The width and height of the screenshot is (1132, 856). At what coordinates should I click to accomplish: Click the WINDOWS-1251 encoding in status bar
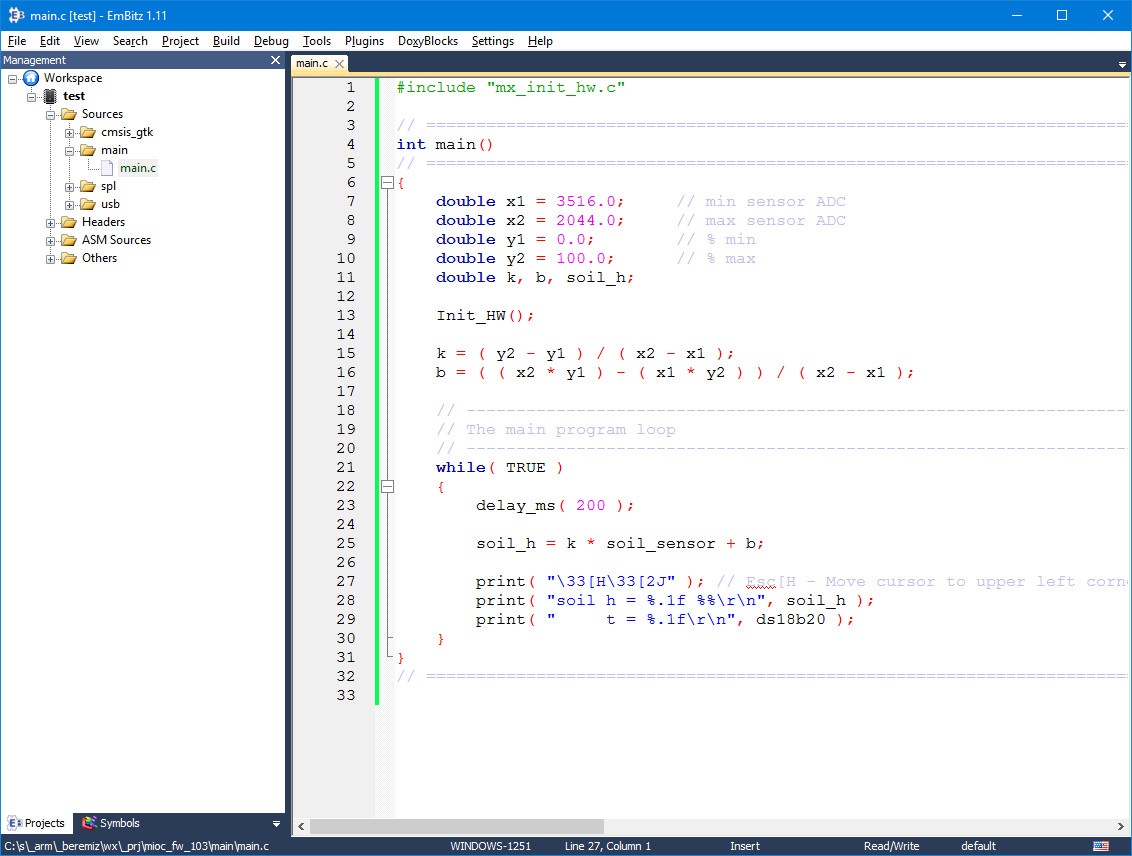490,846
